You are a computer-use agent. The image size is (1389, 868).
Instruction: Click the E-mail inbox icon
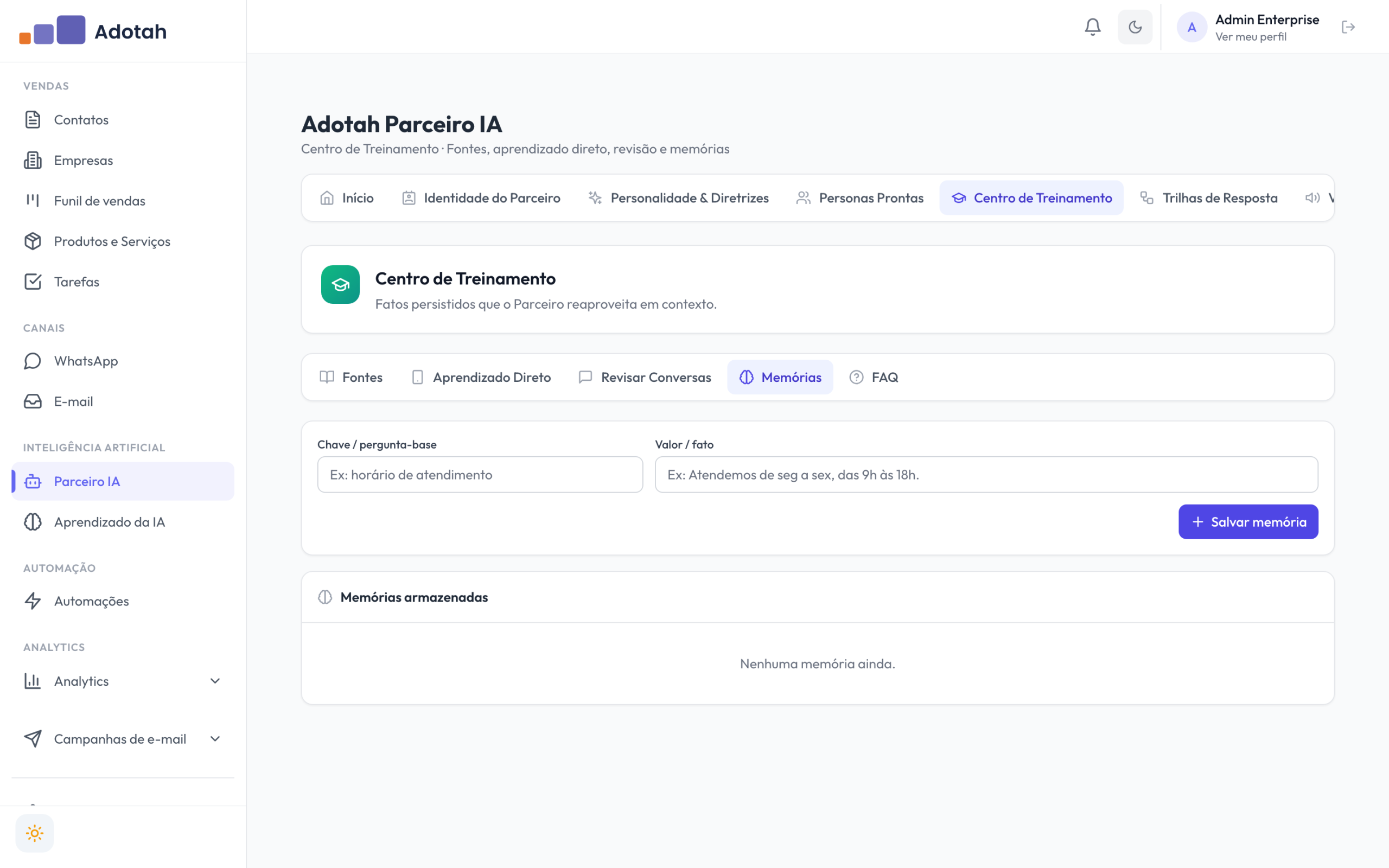point(33,401)
